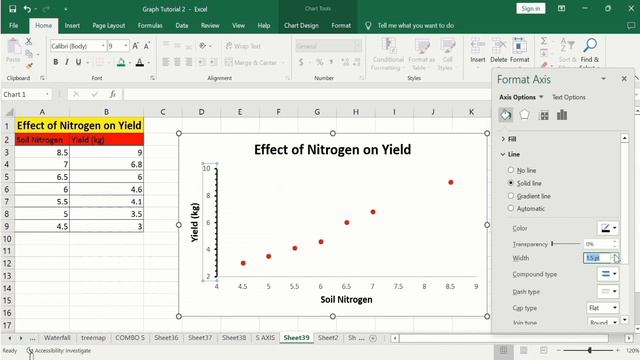This screenshot has width=640, height=360.
Task: Decrease font size with smaller A icon
Action: 147,46
